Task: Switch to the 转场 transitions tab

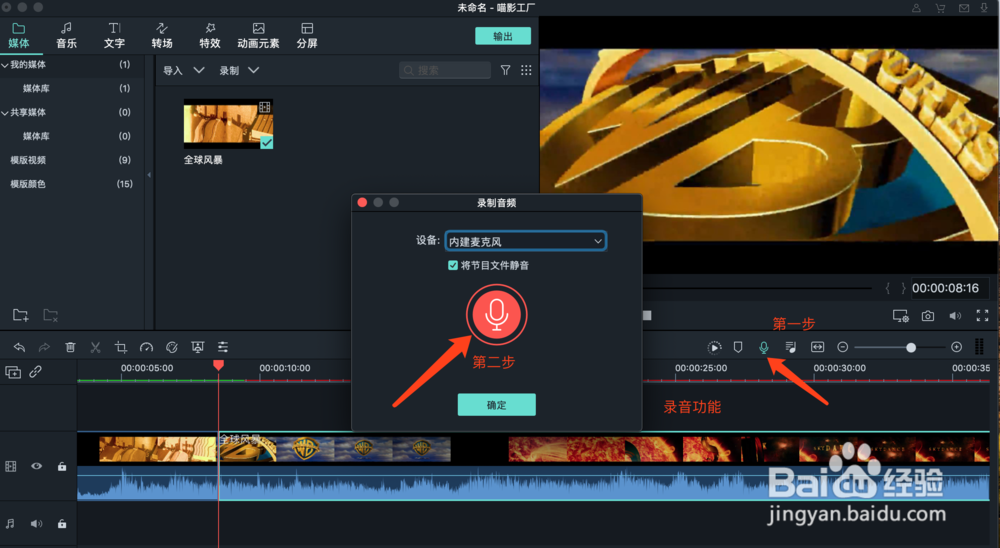Action: click(162, 36)
